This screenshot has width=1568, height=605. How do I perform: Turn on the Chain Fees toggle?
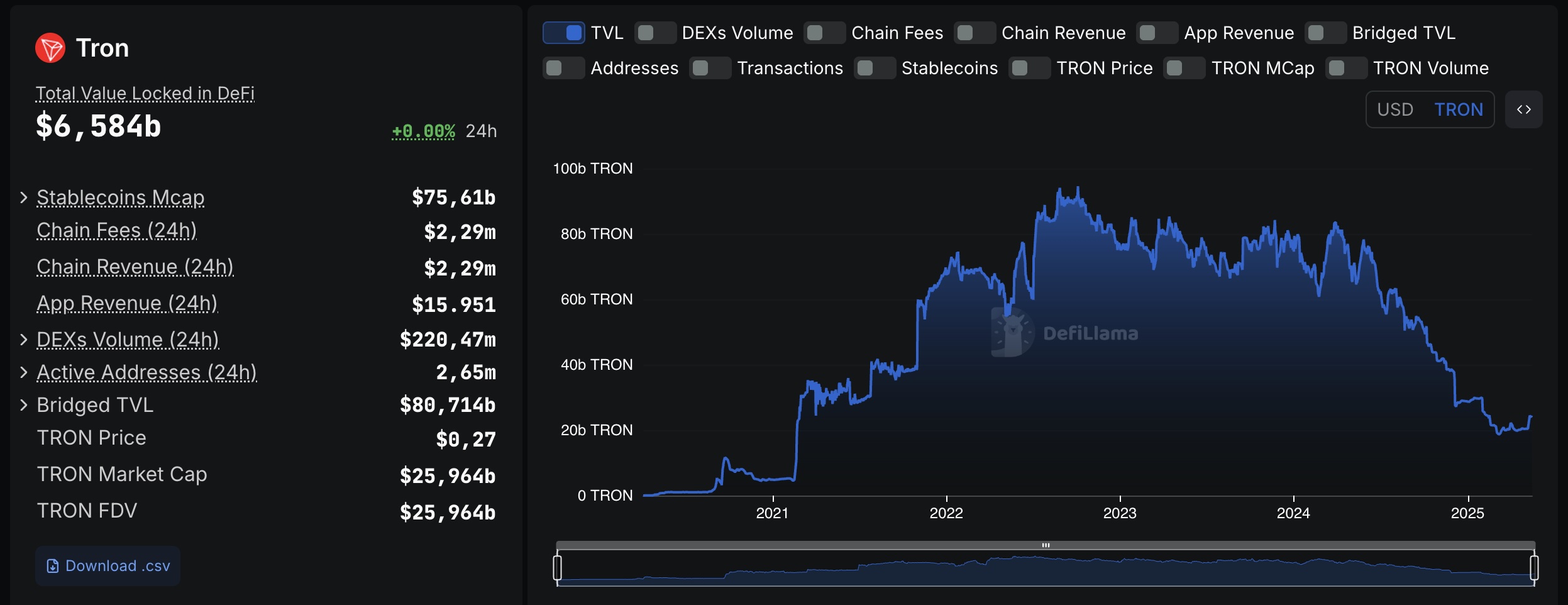(x=824, y=33)
